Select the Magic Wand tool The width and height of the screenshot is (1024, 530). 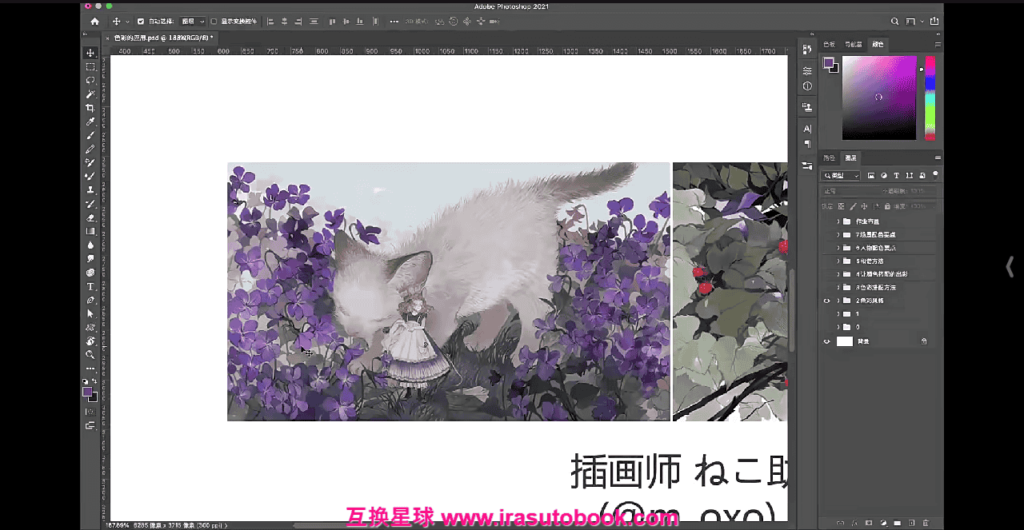pos(91,94)
